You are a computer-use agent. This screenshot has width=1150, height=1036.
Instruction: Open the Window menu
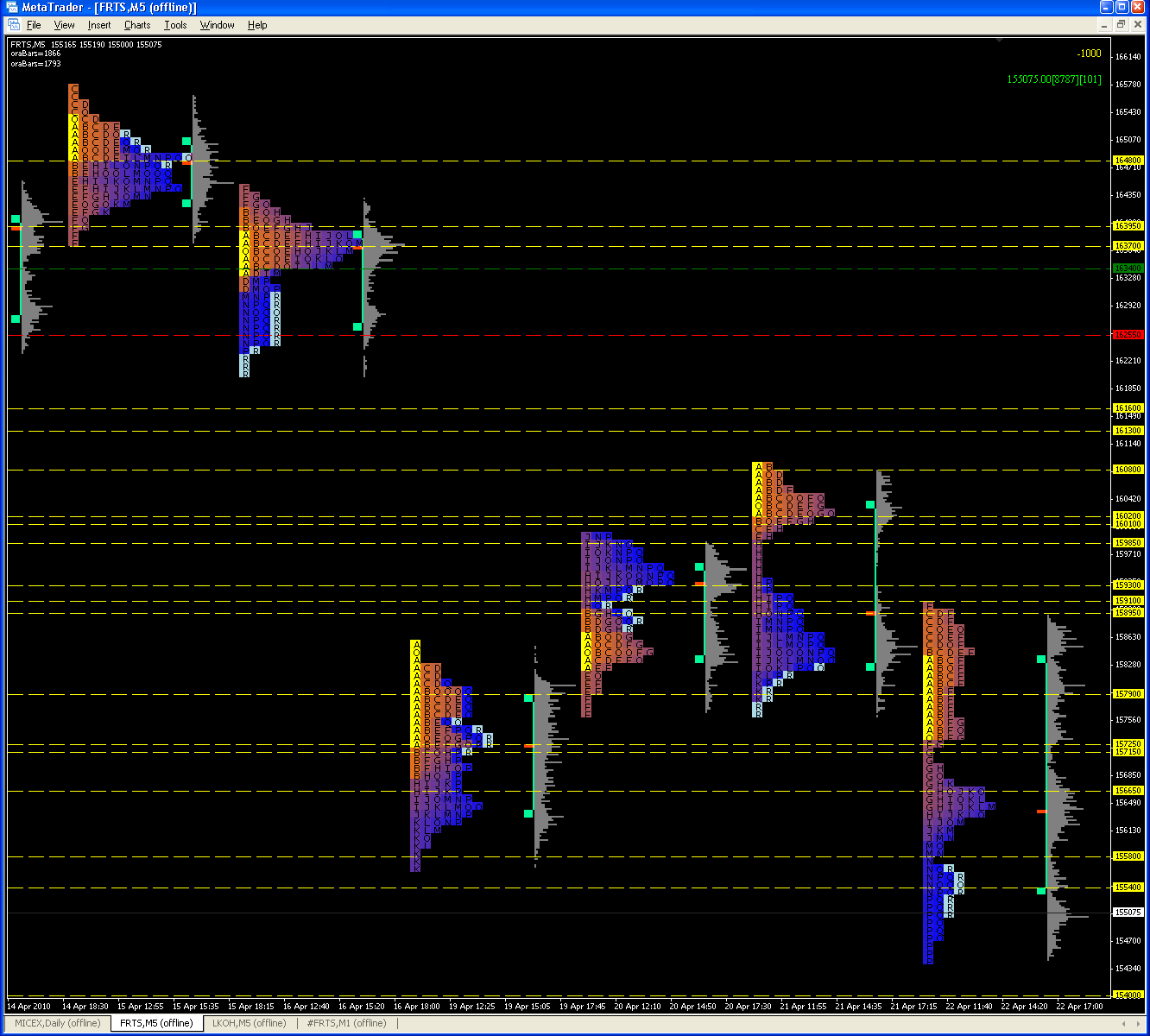tap(217, 25)
